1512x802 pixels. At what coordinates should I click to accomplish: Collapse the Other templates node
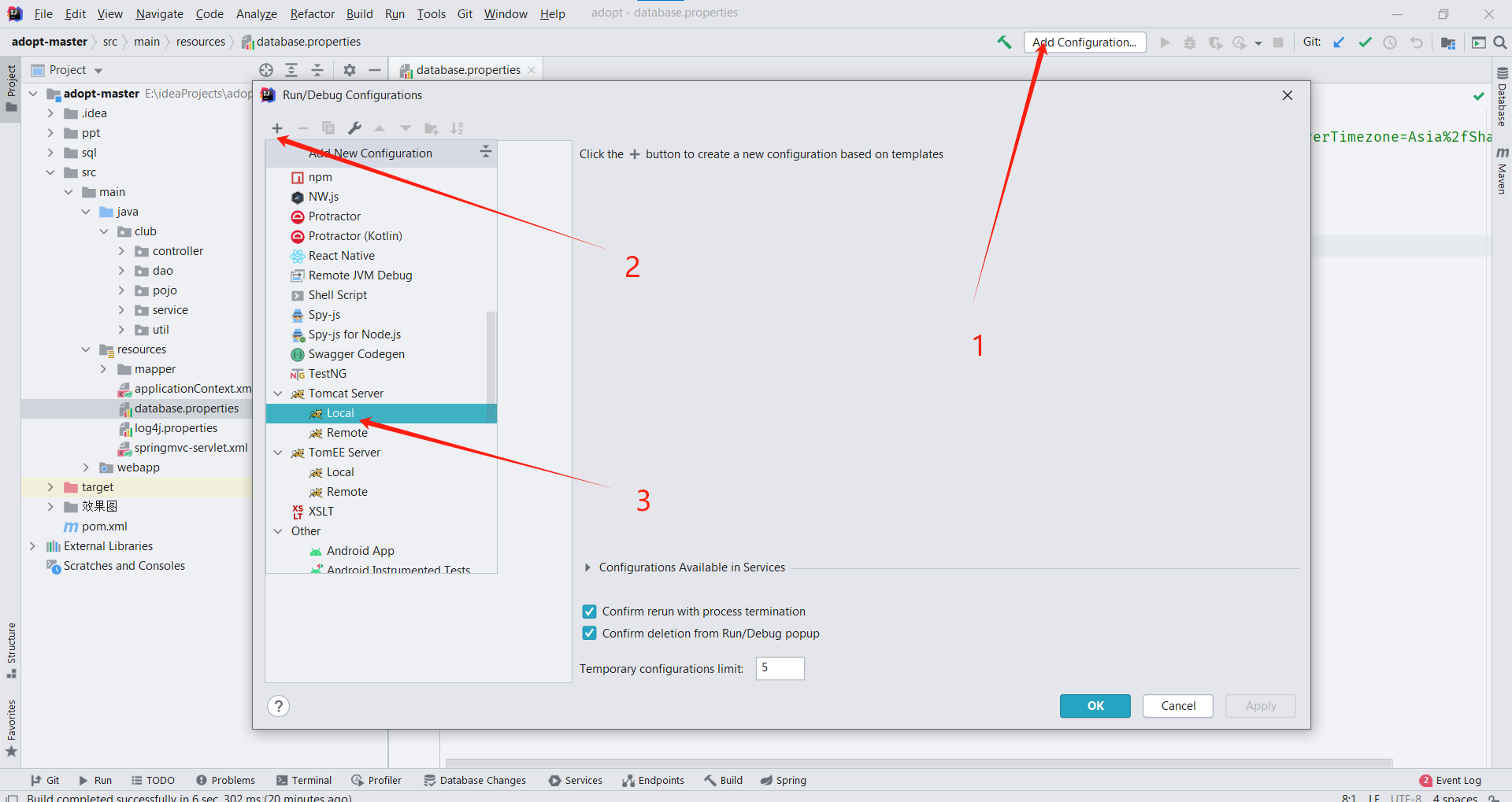pos(278,531)
